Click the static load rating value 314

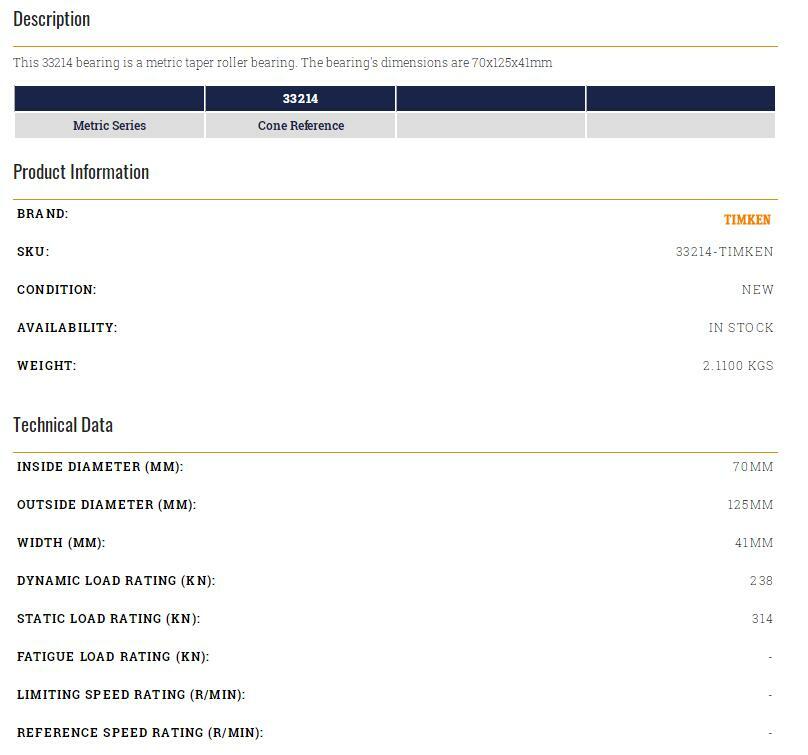762,619
